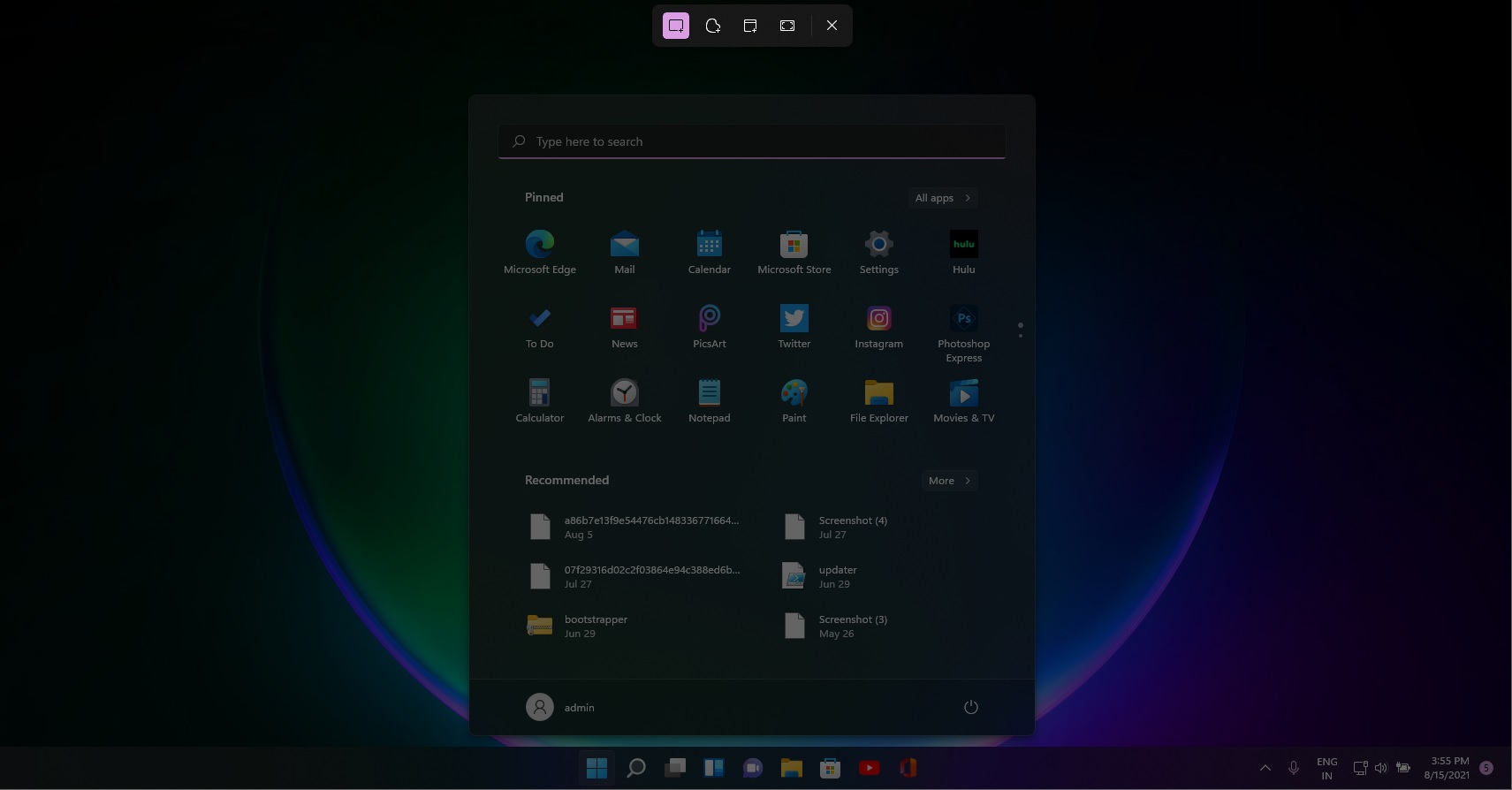The image size is (1512, 790).
Task: Open Widgets from the taskbar
Action: [714, 768]
